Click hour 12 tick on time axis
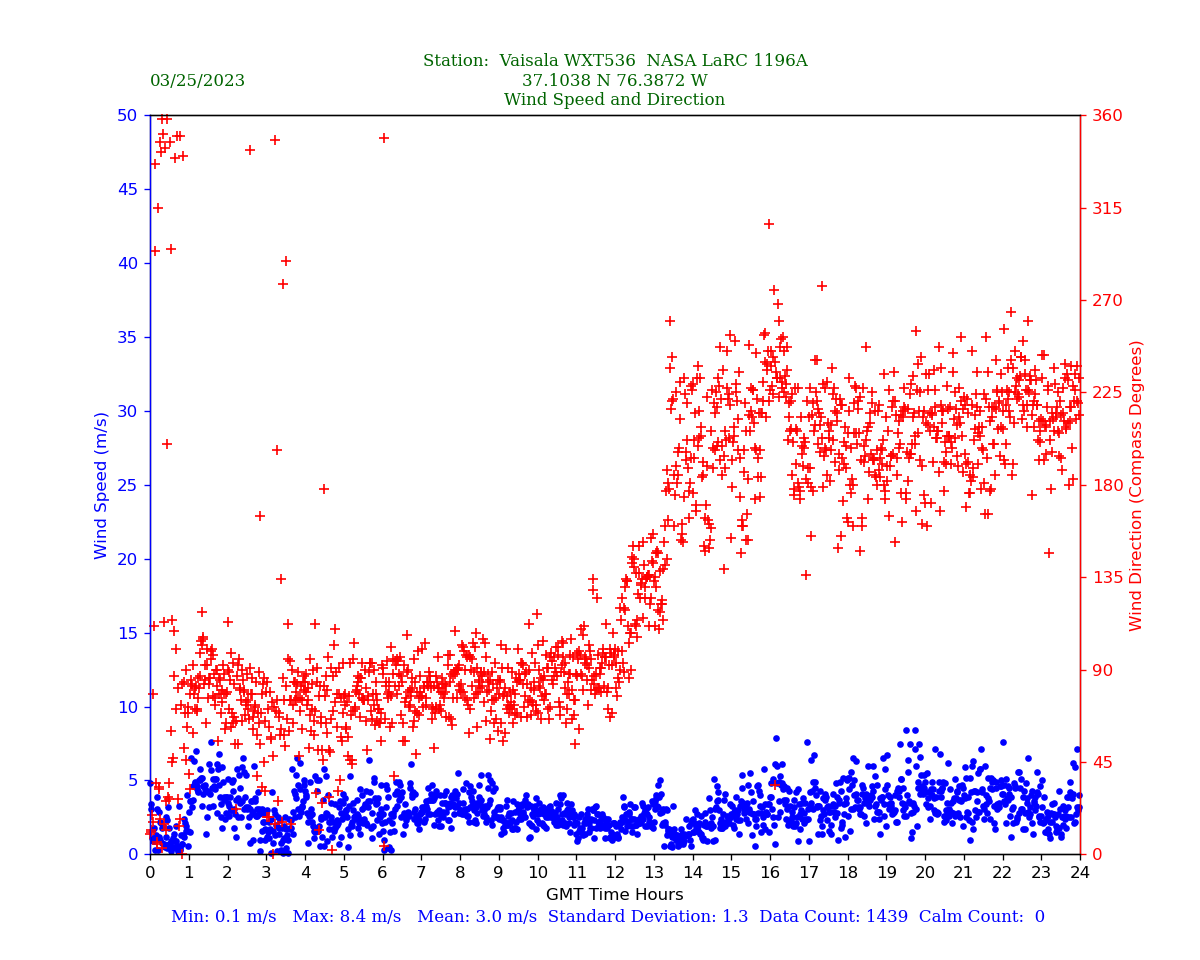 (615, 872)
